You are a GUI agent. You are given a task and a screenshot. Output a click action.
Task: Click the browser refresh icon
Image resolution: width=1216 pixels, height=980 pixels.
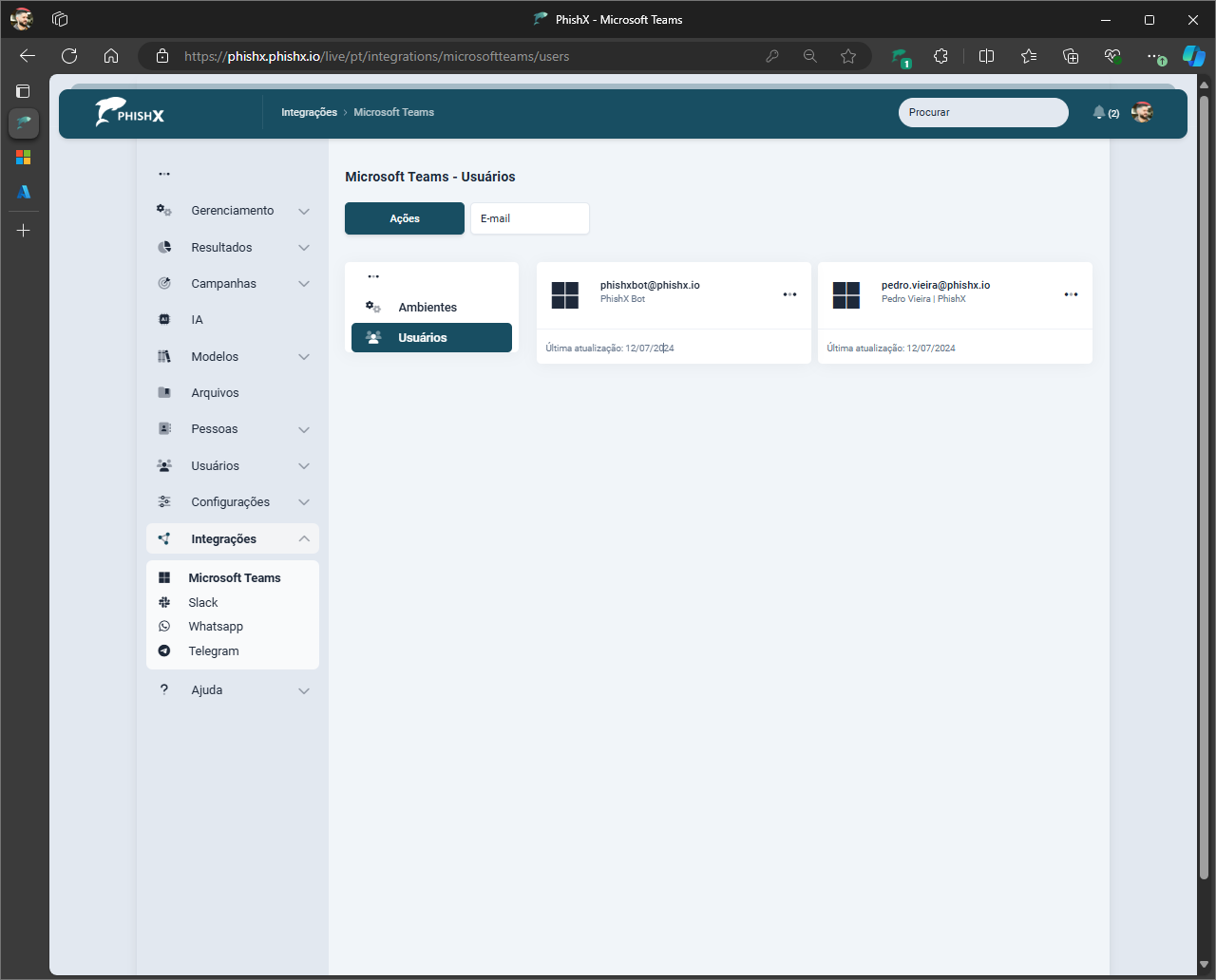[x=69, y=56]
